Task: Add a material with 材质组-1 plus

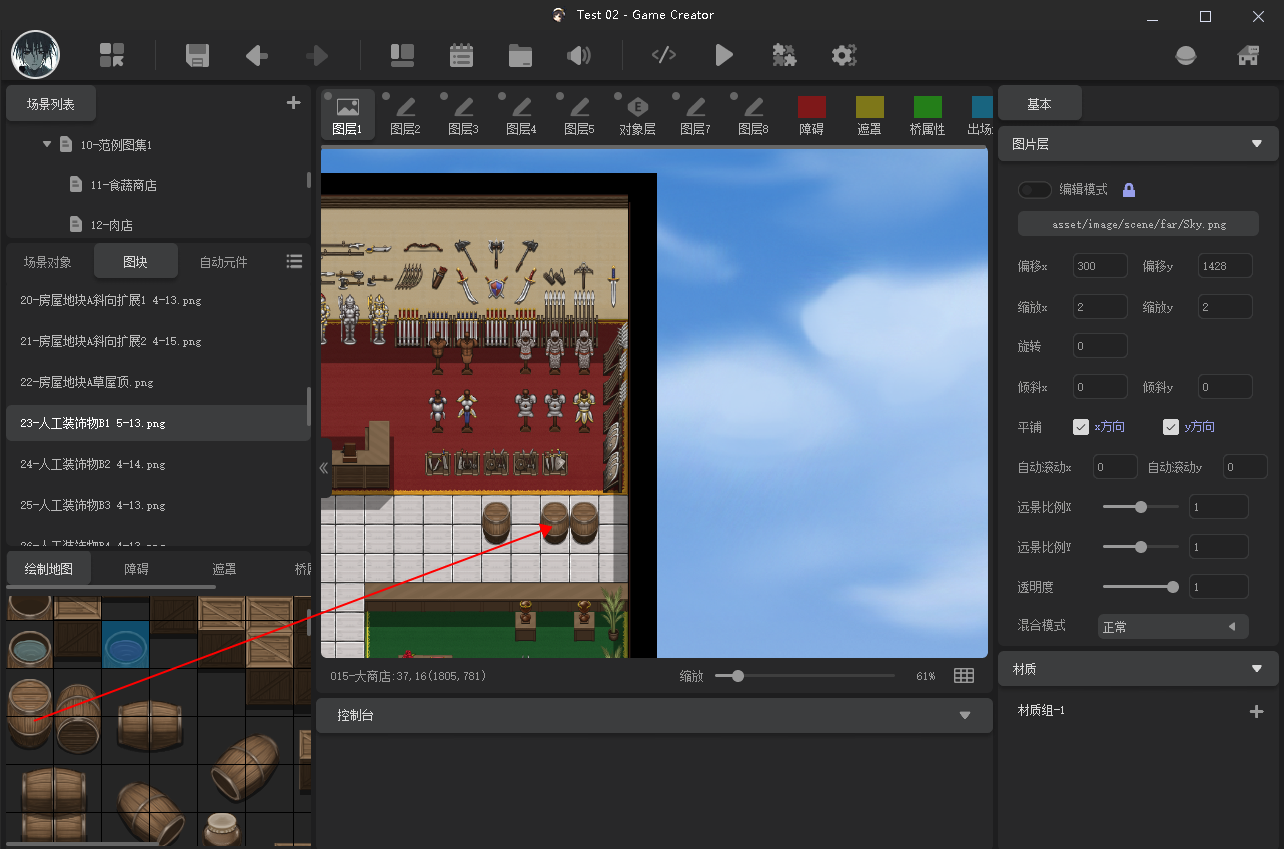Action: (x=1257, y=711)
